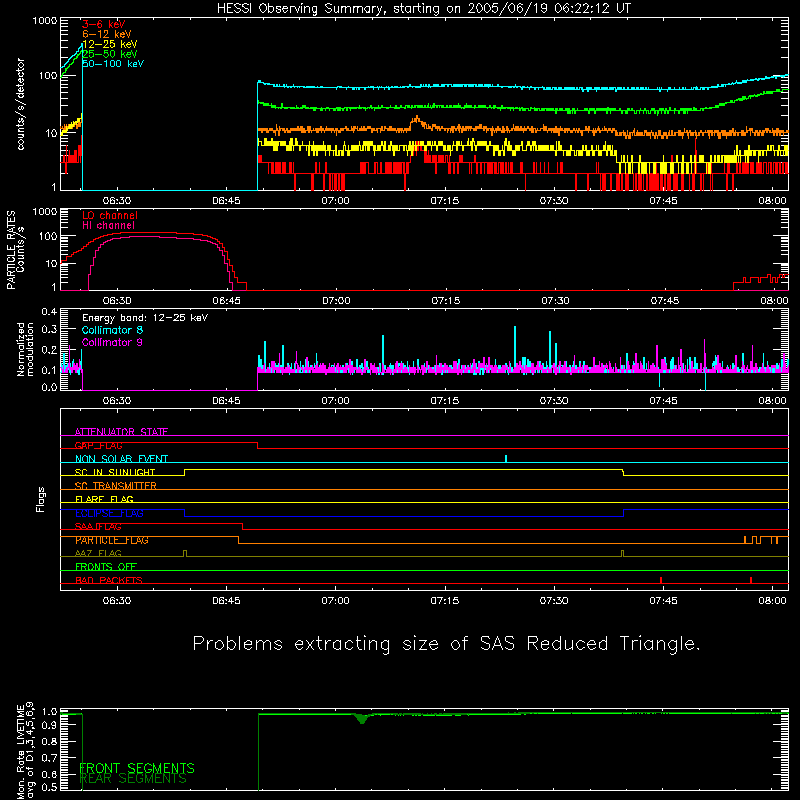Click the 0.7 value on livetime axis
Image resolution: width=800 pixels, height=800 pixels.
click(x=49, y=758)
